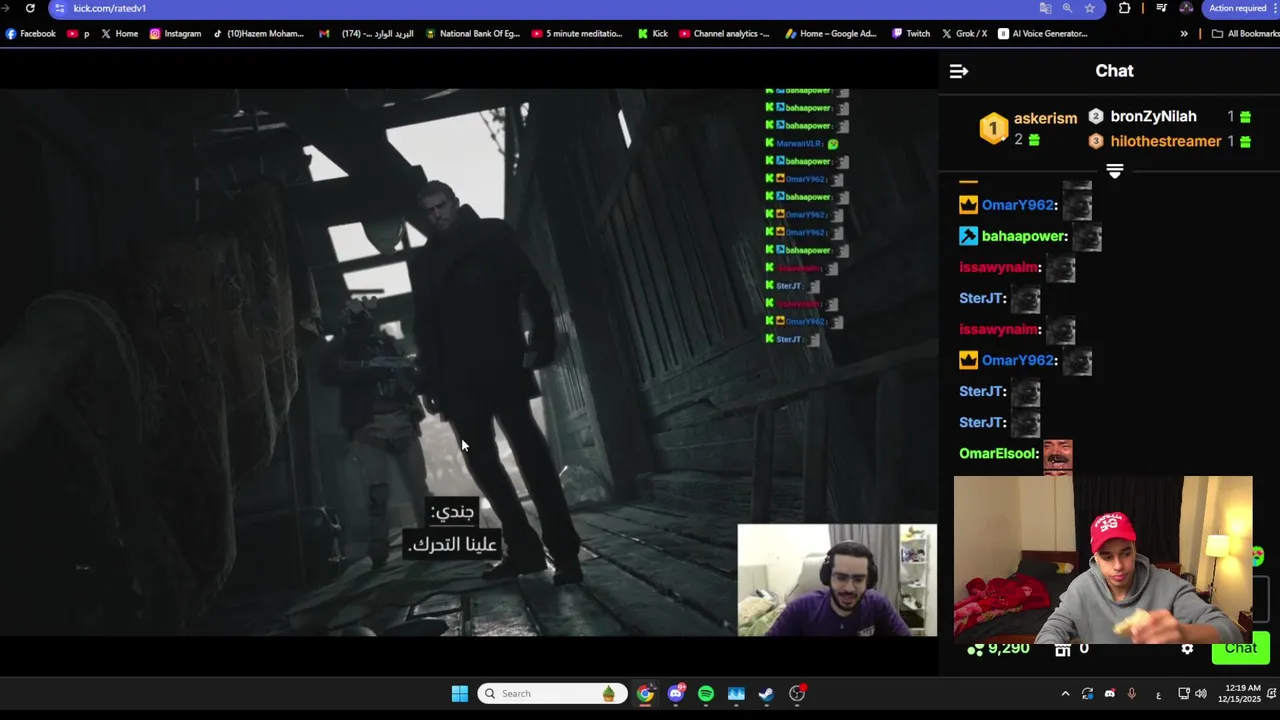The height and width of the screenshot is (720, 1280).
Task: Click the microphone tray icon
Action: click(x=1131, y=693)
